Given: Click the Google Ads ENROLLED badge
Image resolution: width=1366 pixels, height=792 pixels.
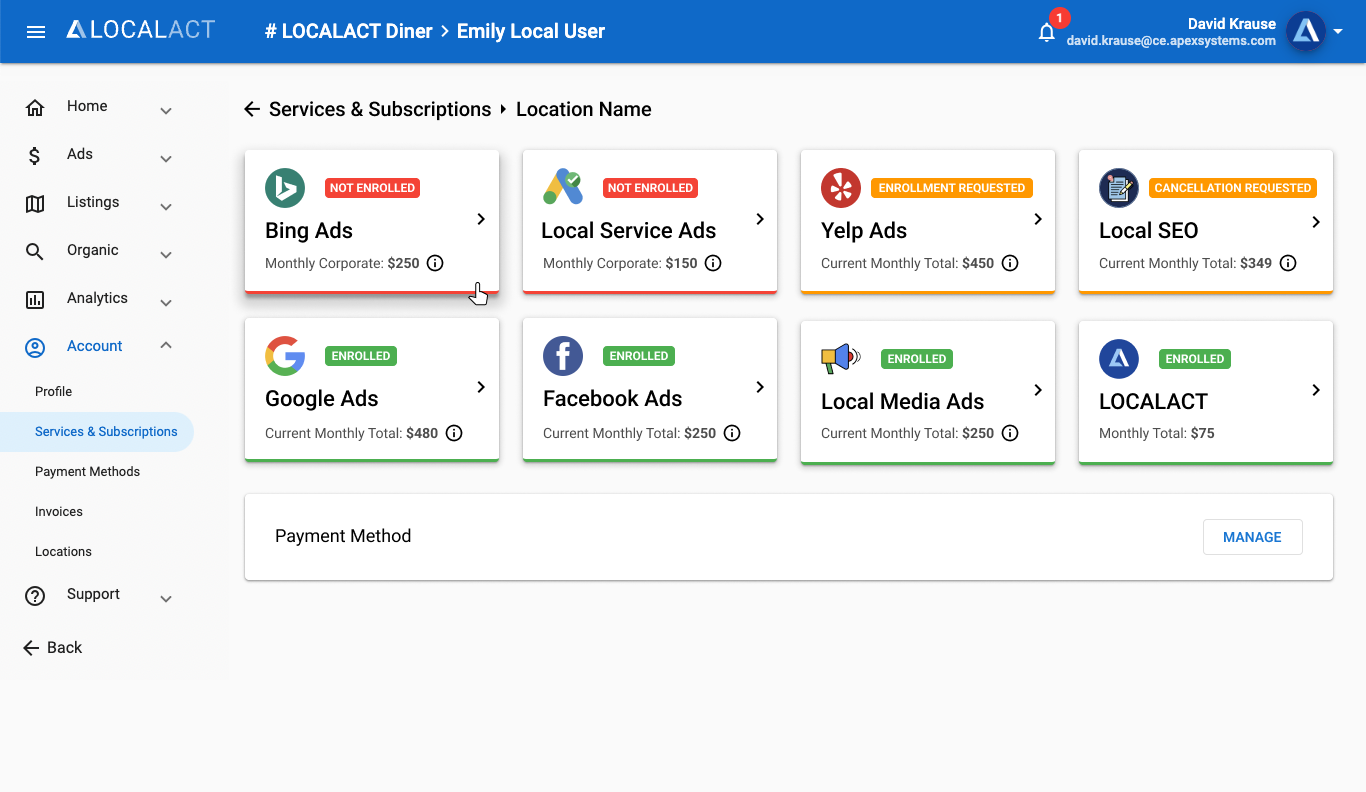Looking at the screenshot, I should tap(361, 355).
